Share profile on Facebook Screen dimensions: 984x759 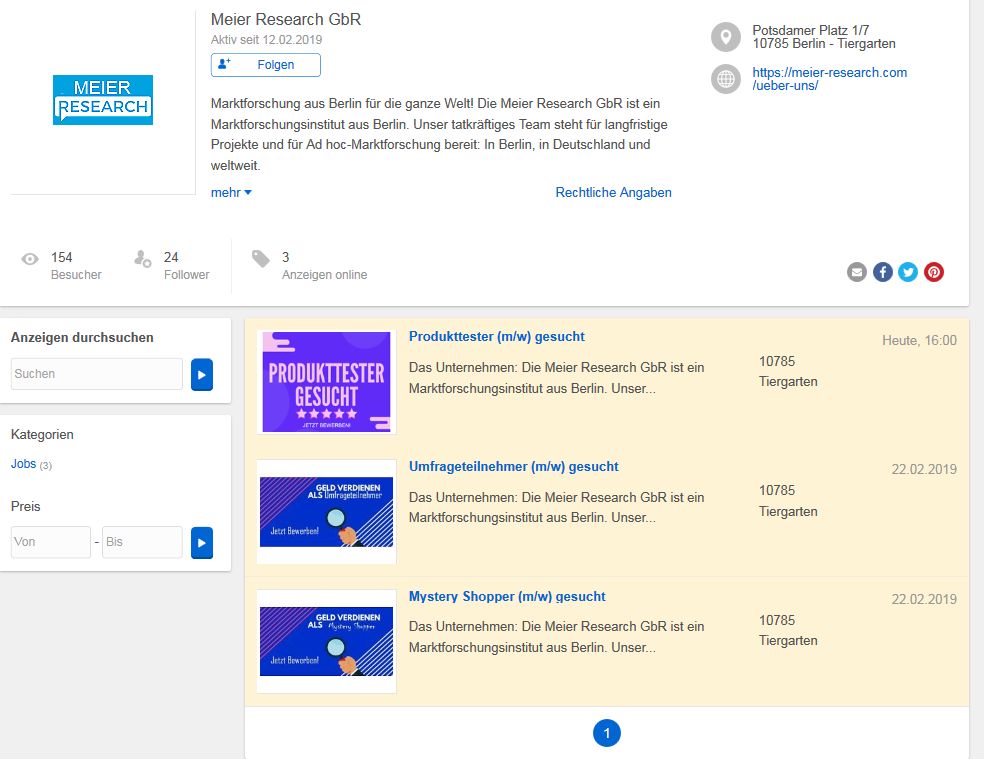tap(883, 272)
